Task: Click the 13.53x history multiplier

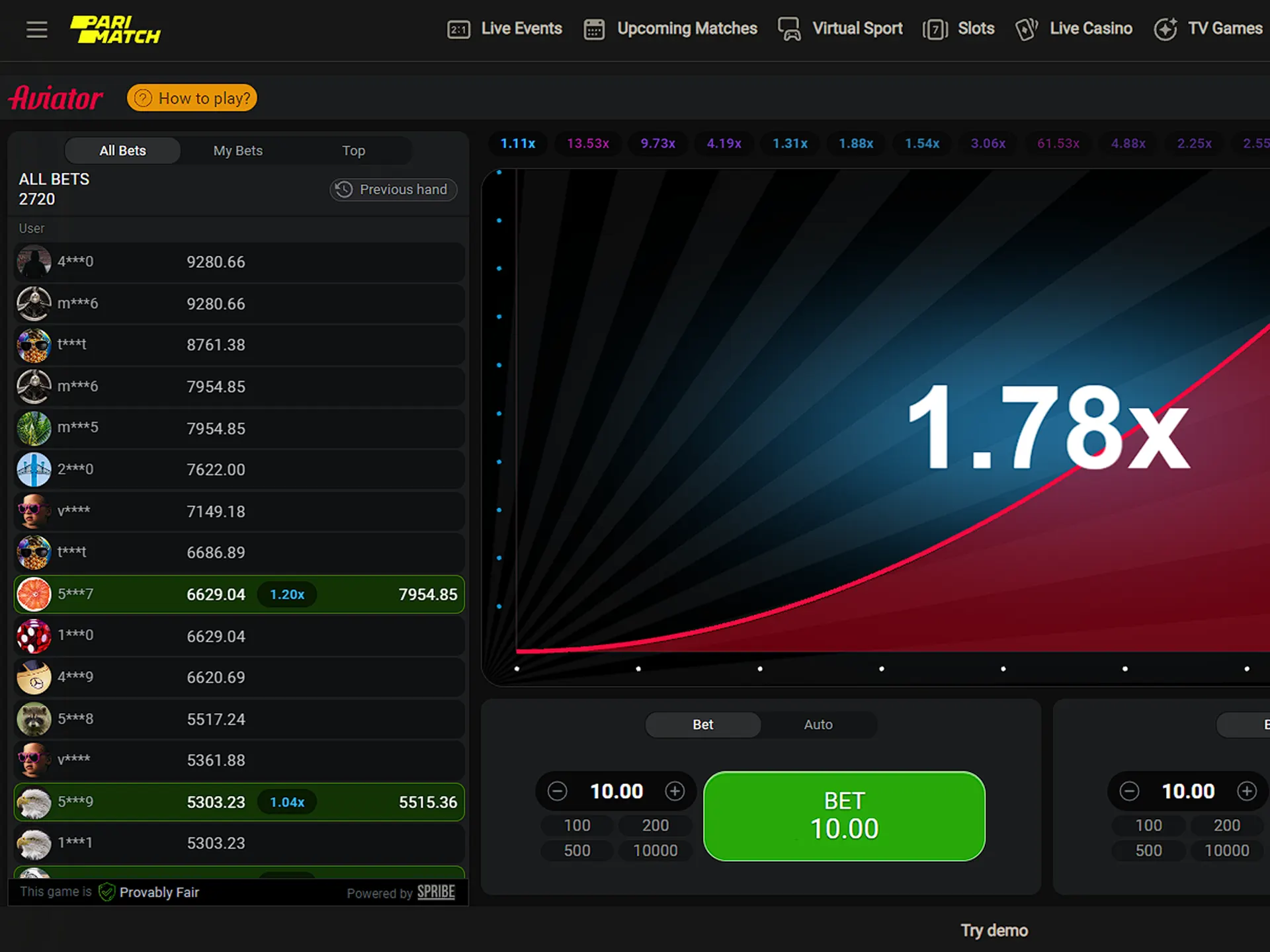Action: click(x=588, y=143)
